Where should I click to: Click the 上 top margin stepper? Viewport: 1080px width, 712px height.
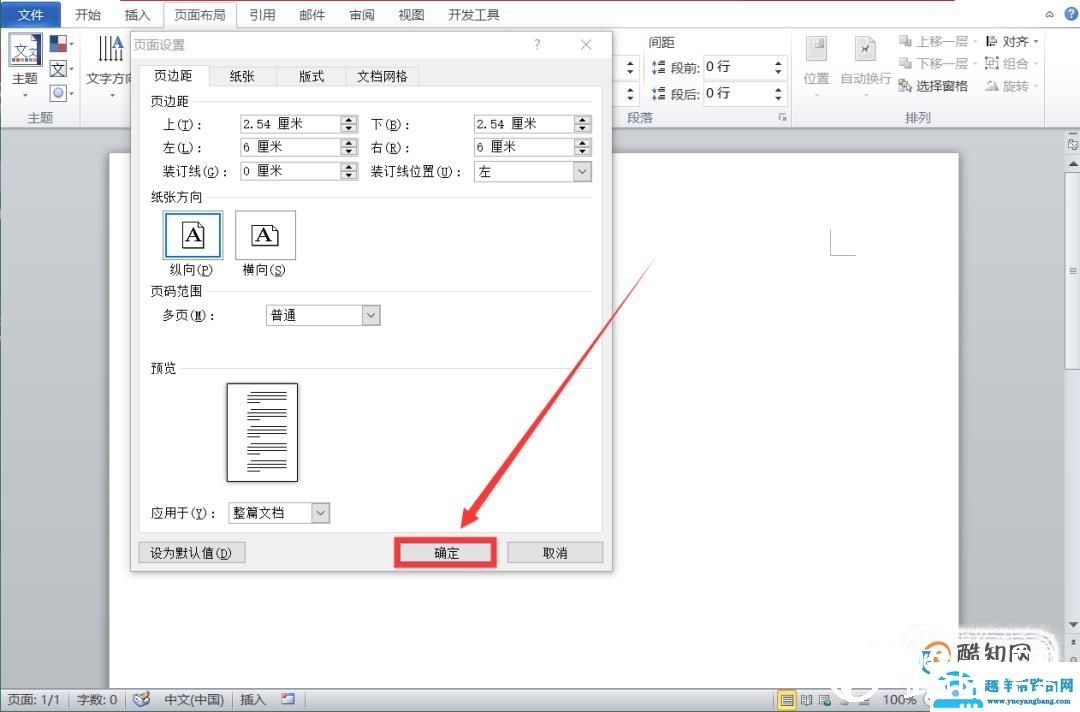(349, 124)
